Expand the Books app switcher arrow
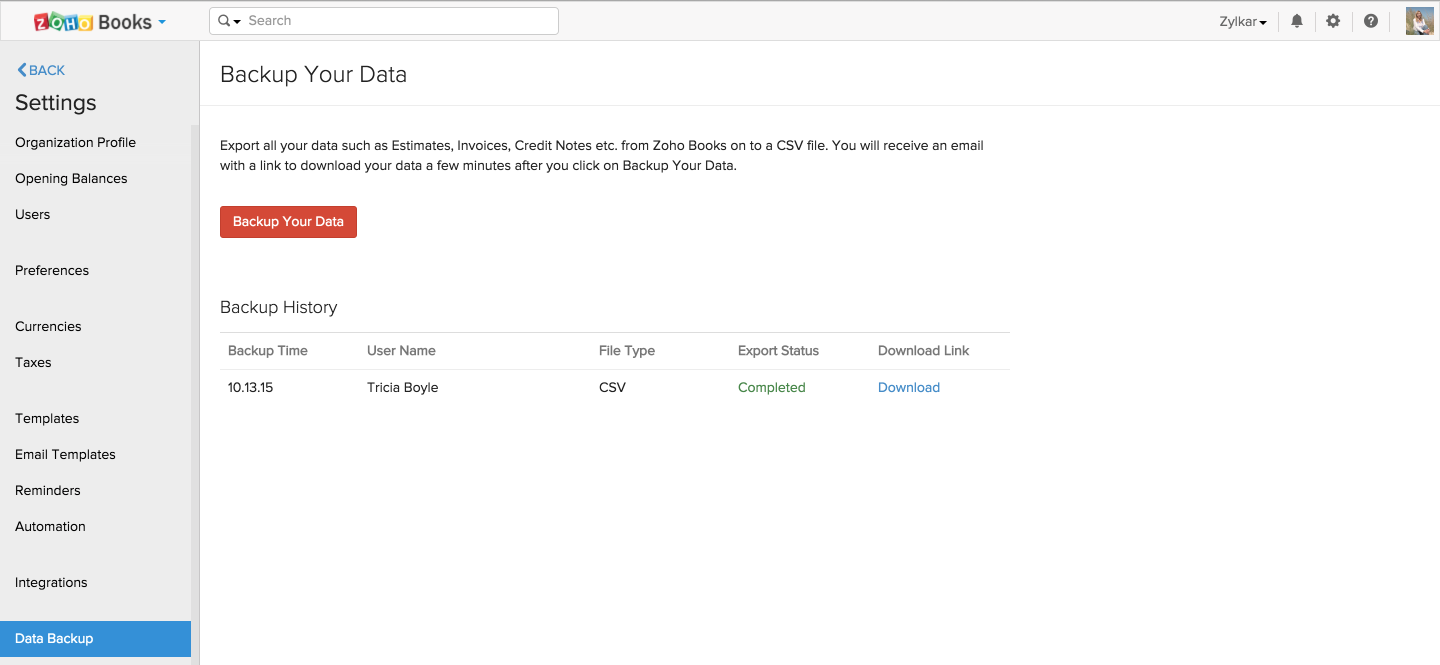Image resolution: width=1440 pixels, height=665 pixels. pos(162,22)
